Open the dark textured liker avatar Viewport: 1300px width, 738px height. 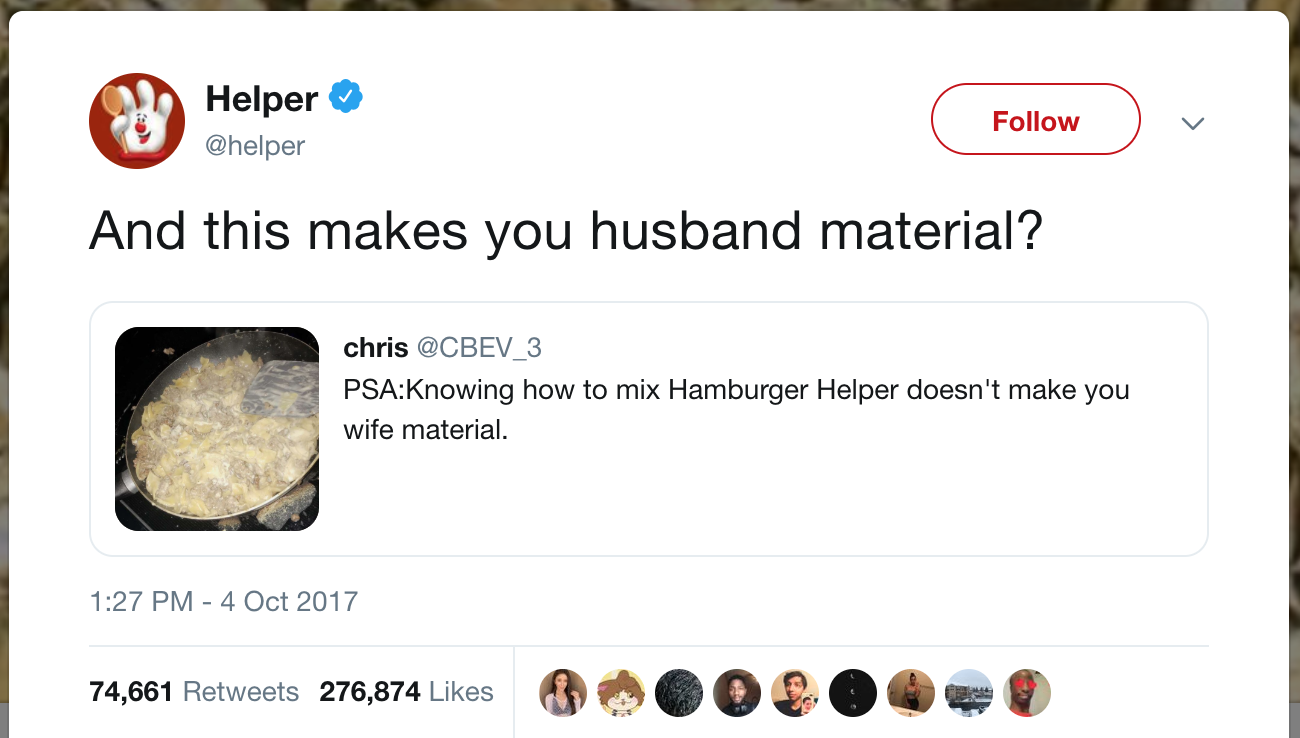679,693
